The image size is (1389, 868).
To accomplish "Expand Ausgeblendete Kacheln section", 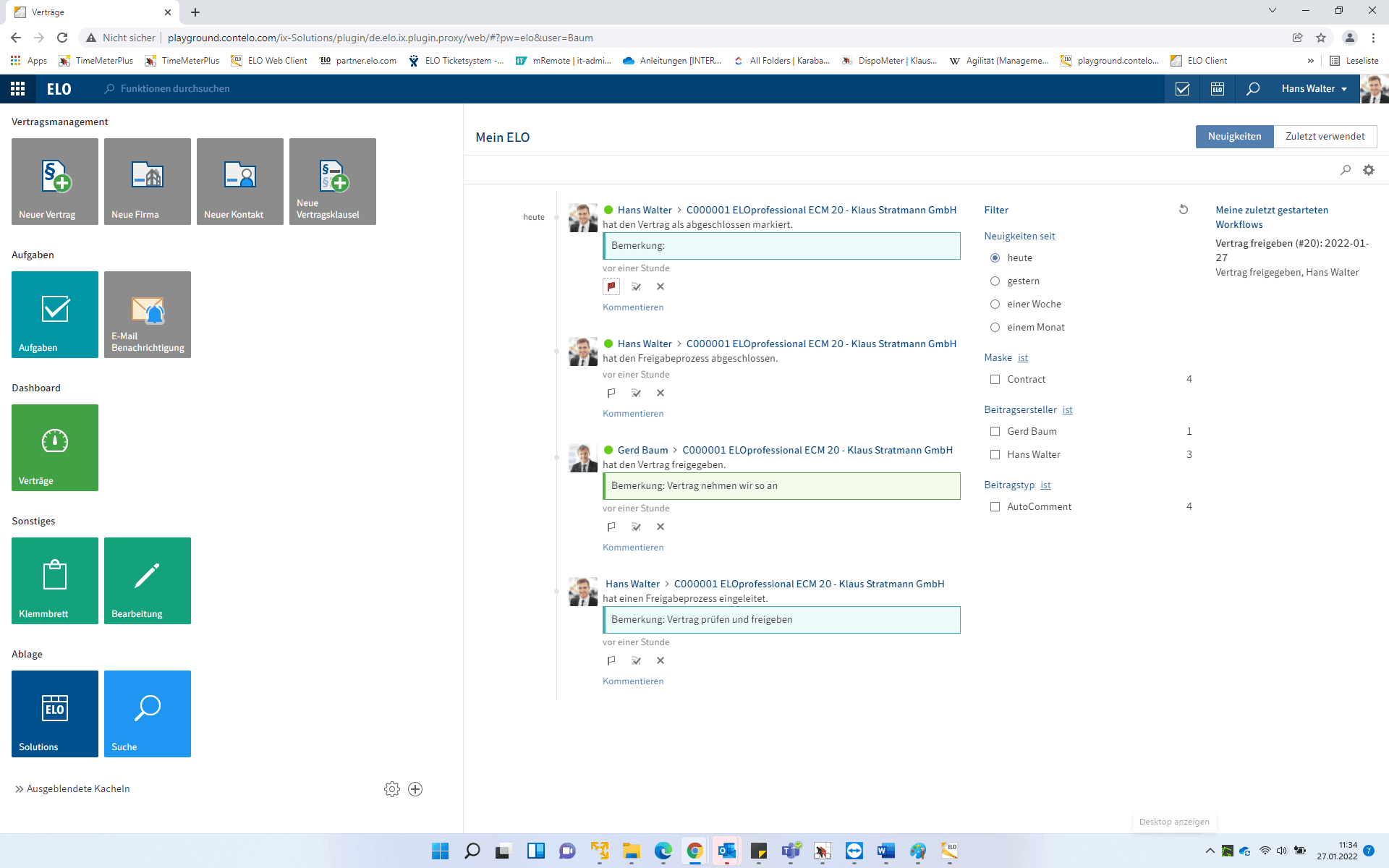I will coord(72,789).
